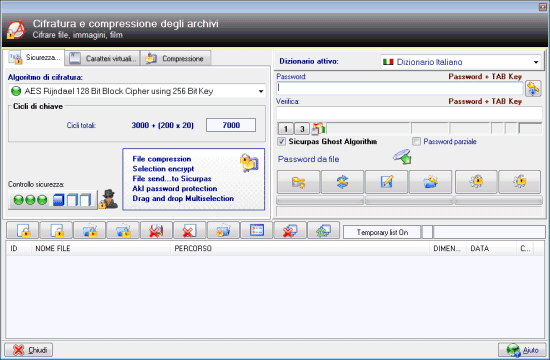This screenshot has width=550, height=360.
Task: Click the green arrows refresh windows button
Action: (323, 231)
